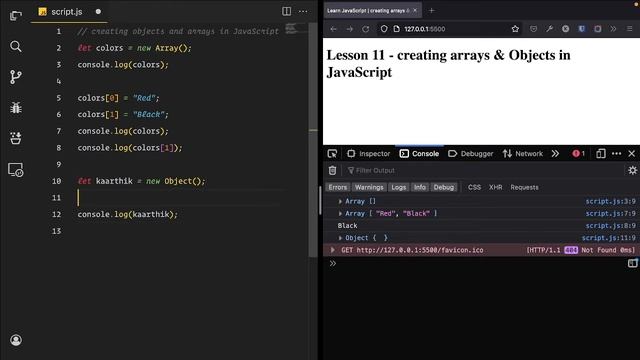Open the Remote Explorer view

(16, 169)
